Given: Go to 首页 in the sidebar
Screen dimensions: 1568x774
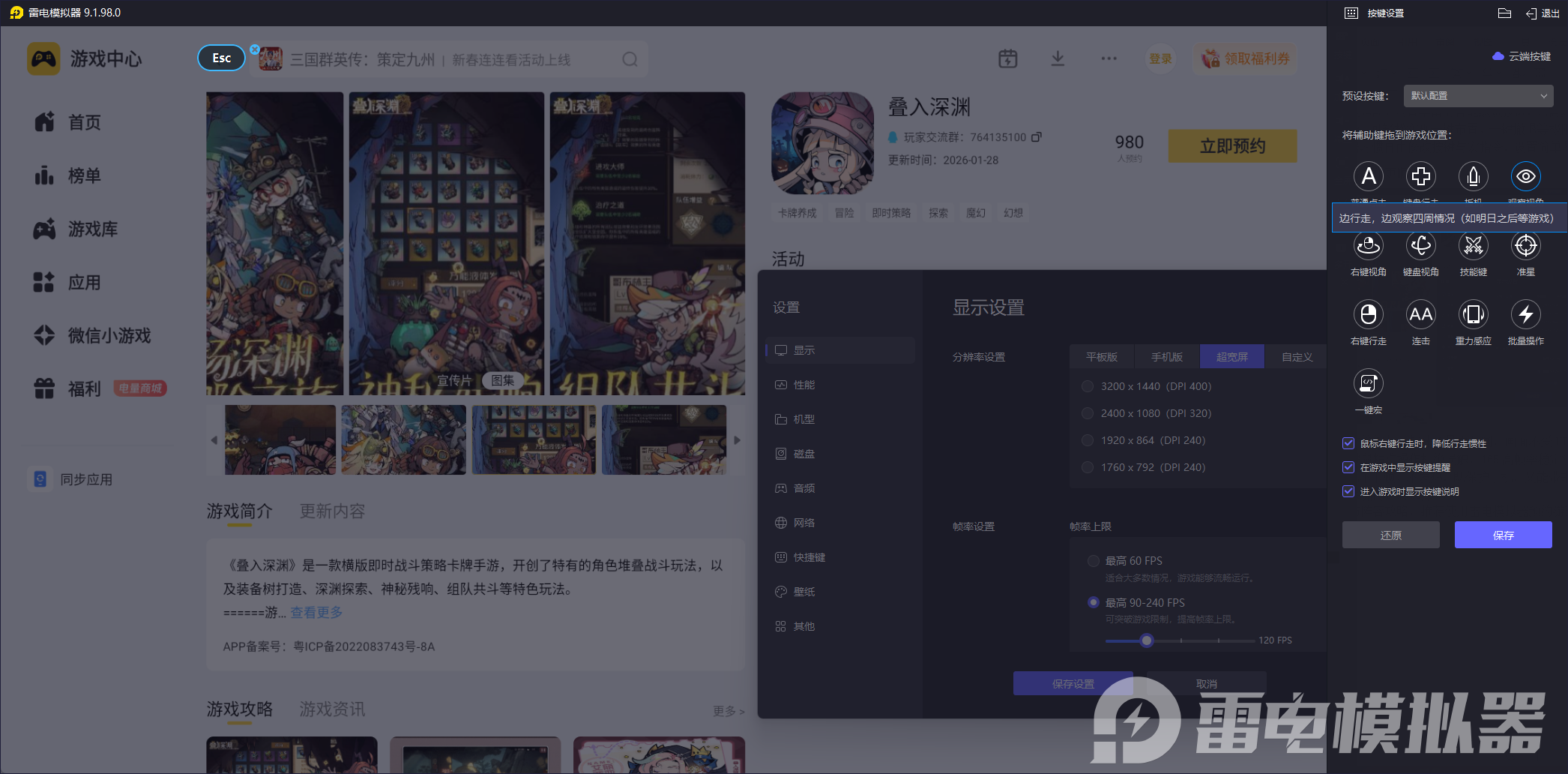Looking at the screenshot, I should (x=67, y=122).
